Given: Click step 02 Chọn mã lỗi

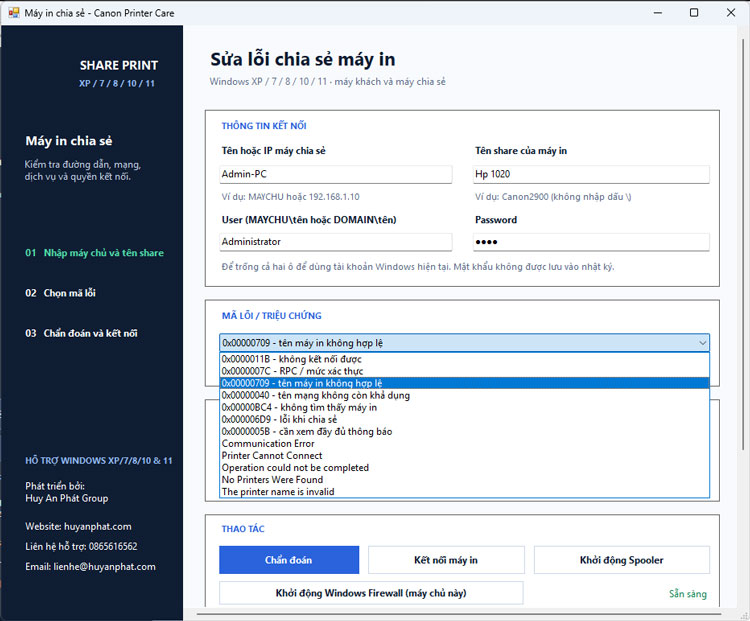Looking at the screenshot, I should [x=60, y=293].
